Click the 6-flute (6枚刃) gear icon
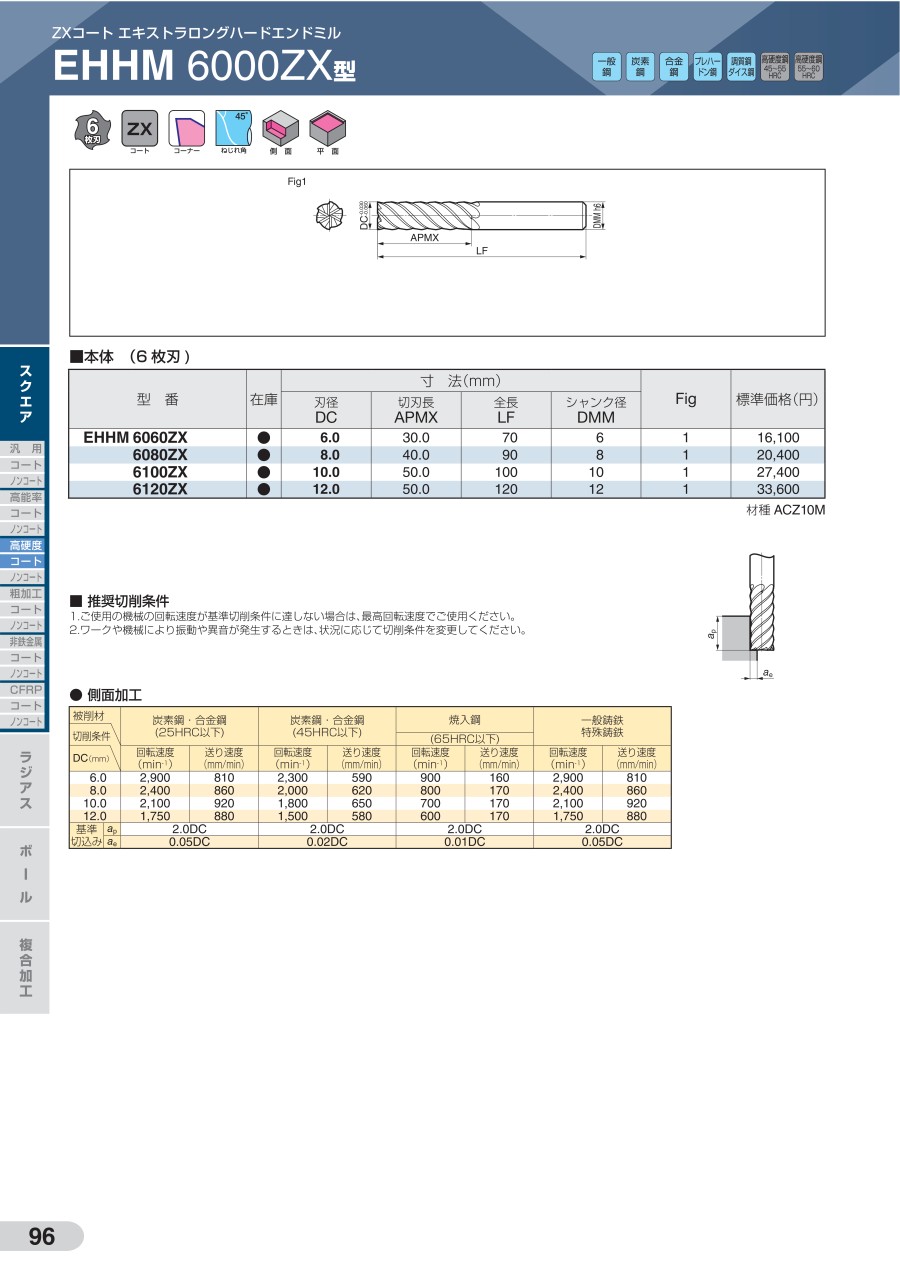The image size is (900, 1272). 92,129
